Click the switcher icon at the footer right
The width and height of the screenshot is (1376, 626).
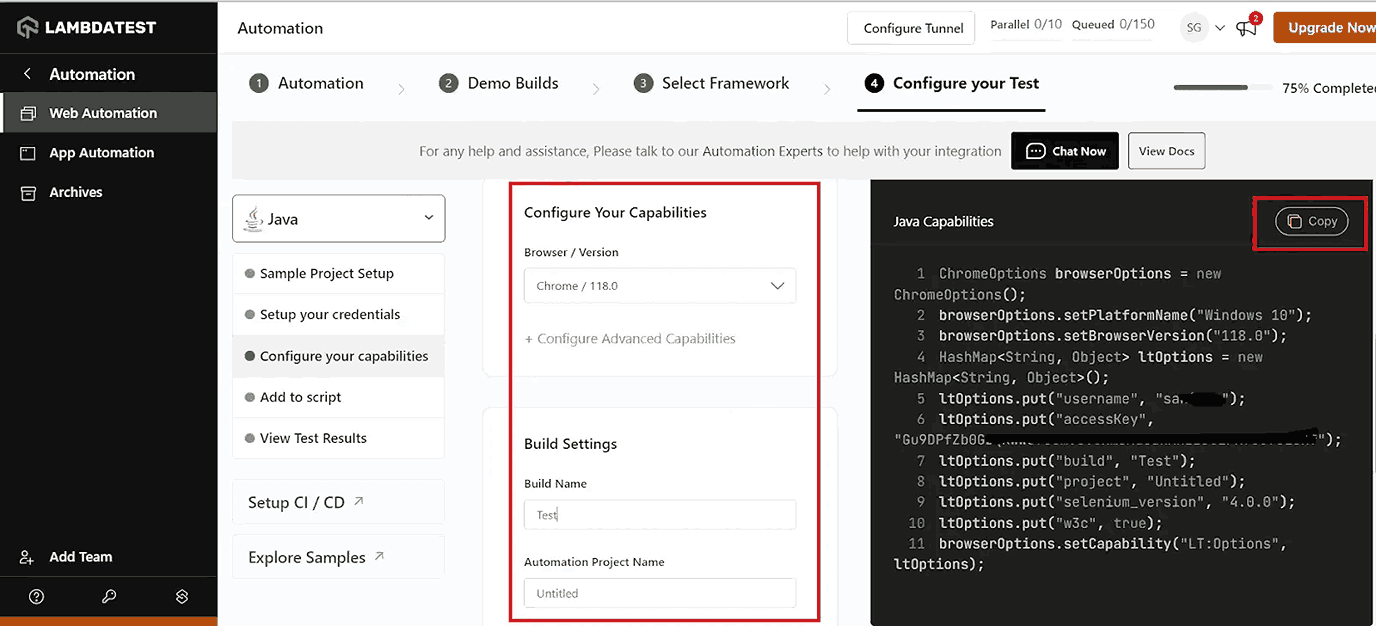[x=181, y=596]
